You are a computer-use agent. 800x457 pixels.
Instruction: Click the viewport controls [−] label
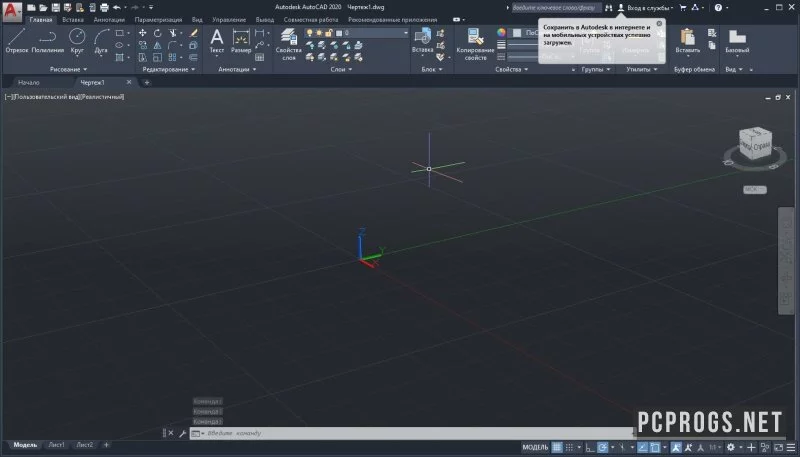tap(8, 96)
